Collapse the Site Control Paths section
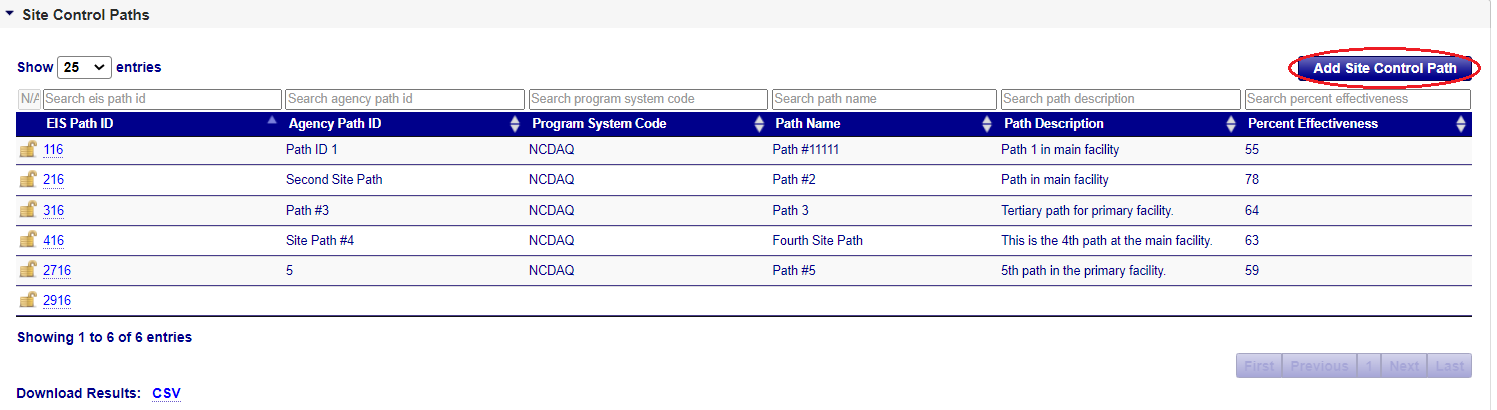Viewport: 1497px width, 410px height. coord(10,15)
